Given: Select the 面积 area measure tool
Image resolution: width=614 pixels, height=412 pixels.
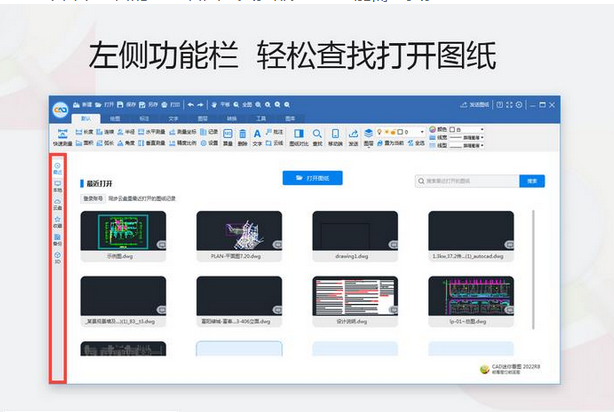Looking at the screenshot, I should click(x=84, y=143).
